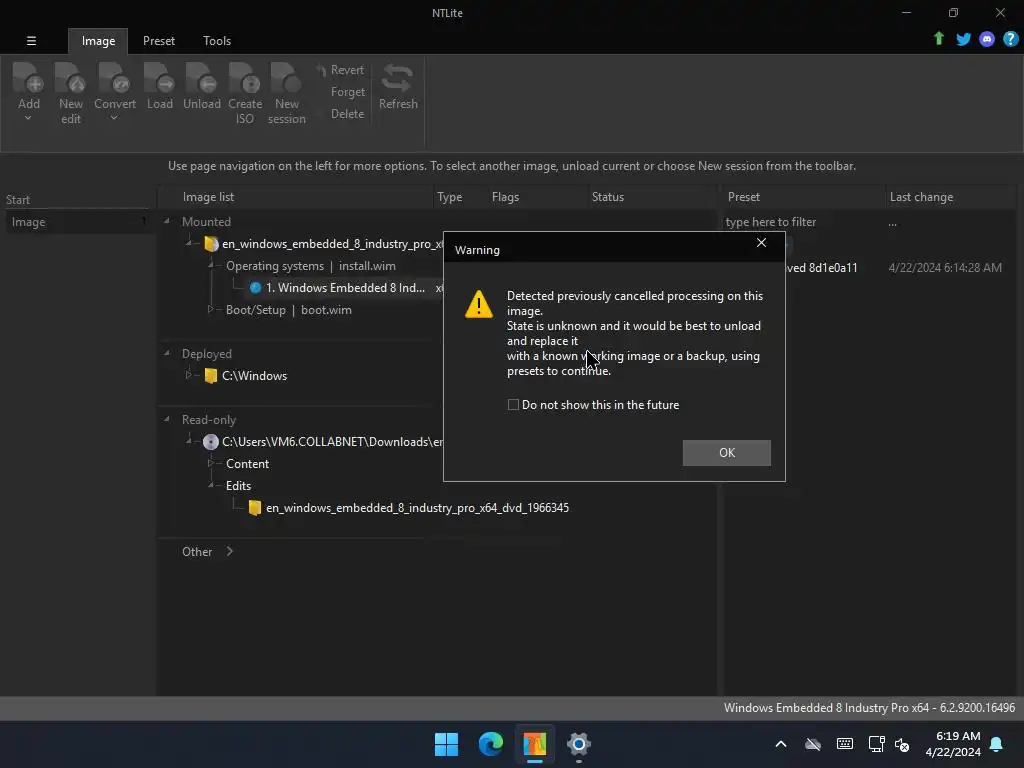1024x768 pixels.
Task: Click the yellow warning triangle icon
Action: click(479, 304)
